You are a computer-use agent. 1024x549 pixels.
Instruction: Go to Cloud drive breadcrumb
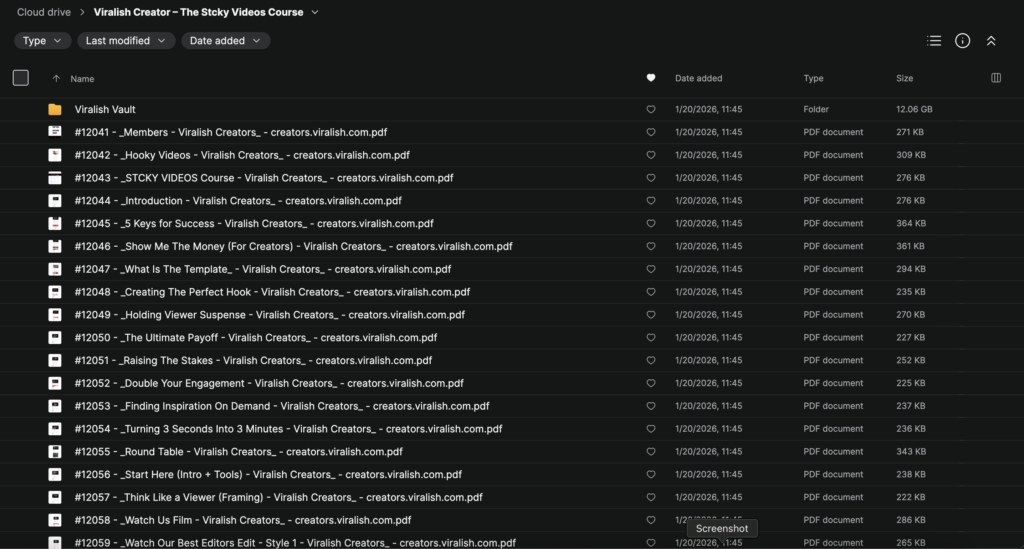click(x=44, y=12)
